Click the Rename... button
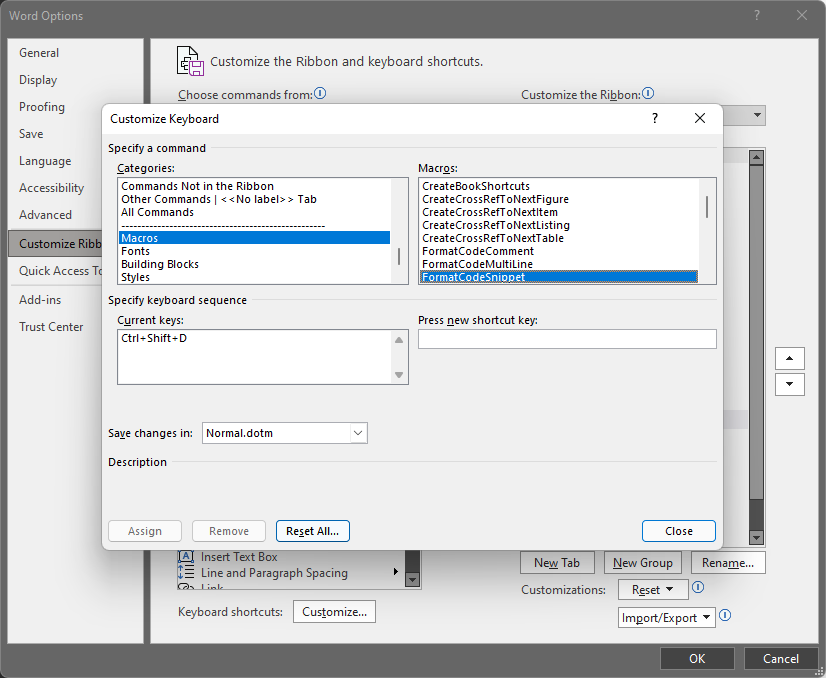The width and height of the screenshot is (826, 678). (x=728, y=563)
